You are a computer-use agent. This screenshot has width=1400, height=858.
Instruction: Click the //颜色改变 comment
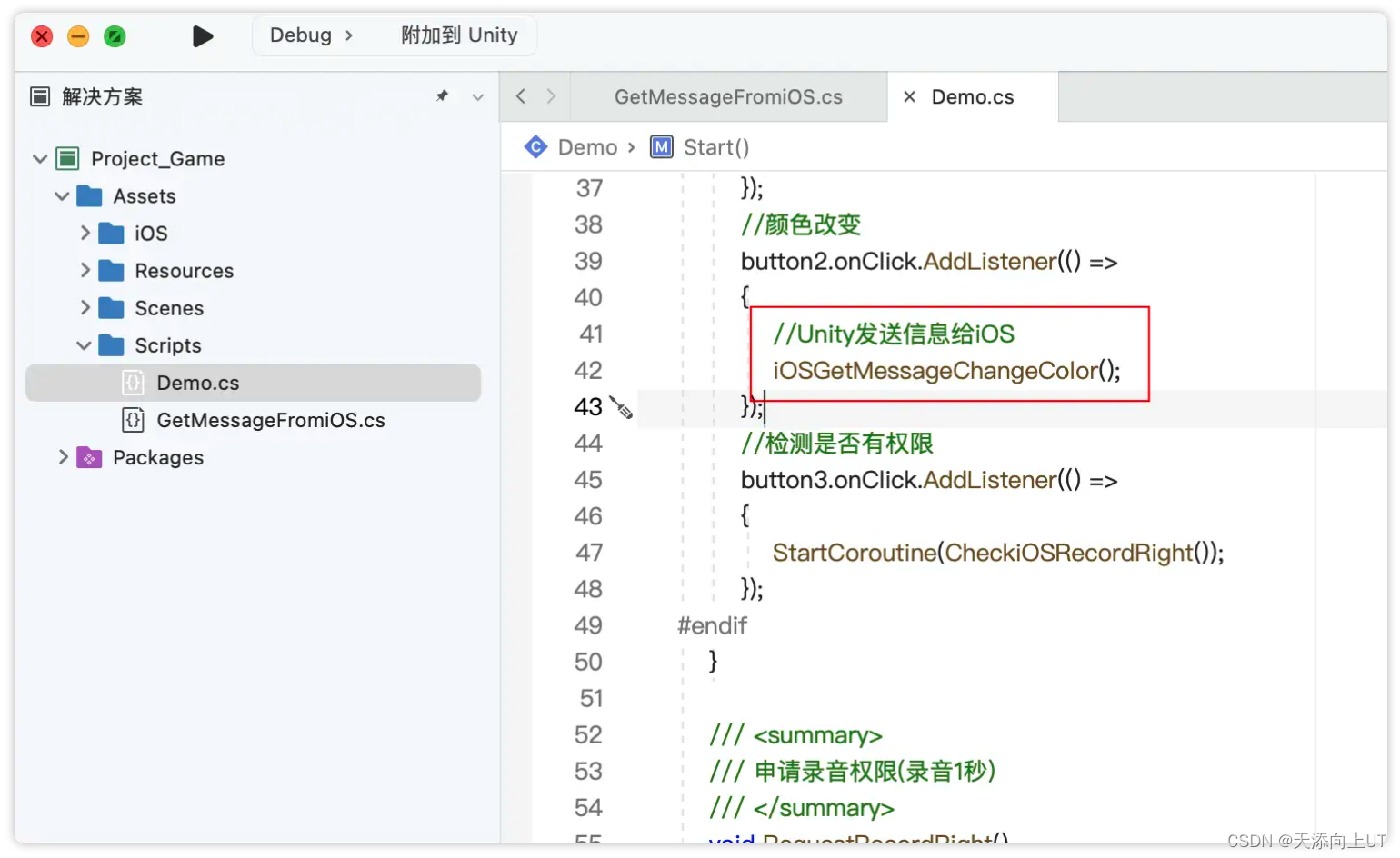click(x=801, y=224)
